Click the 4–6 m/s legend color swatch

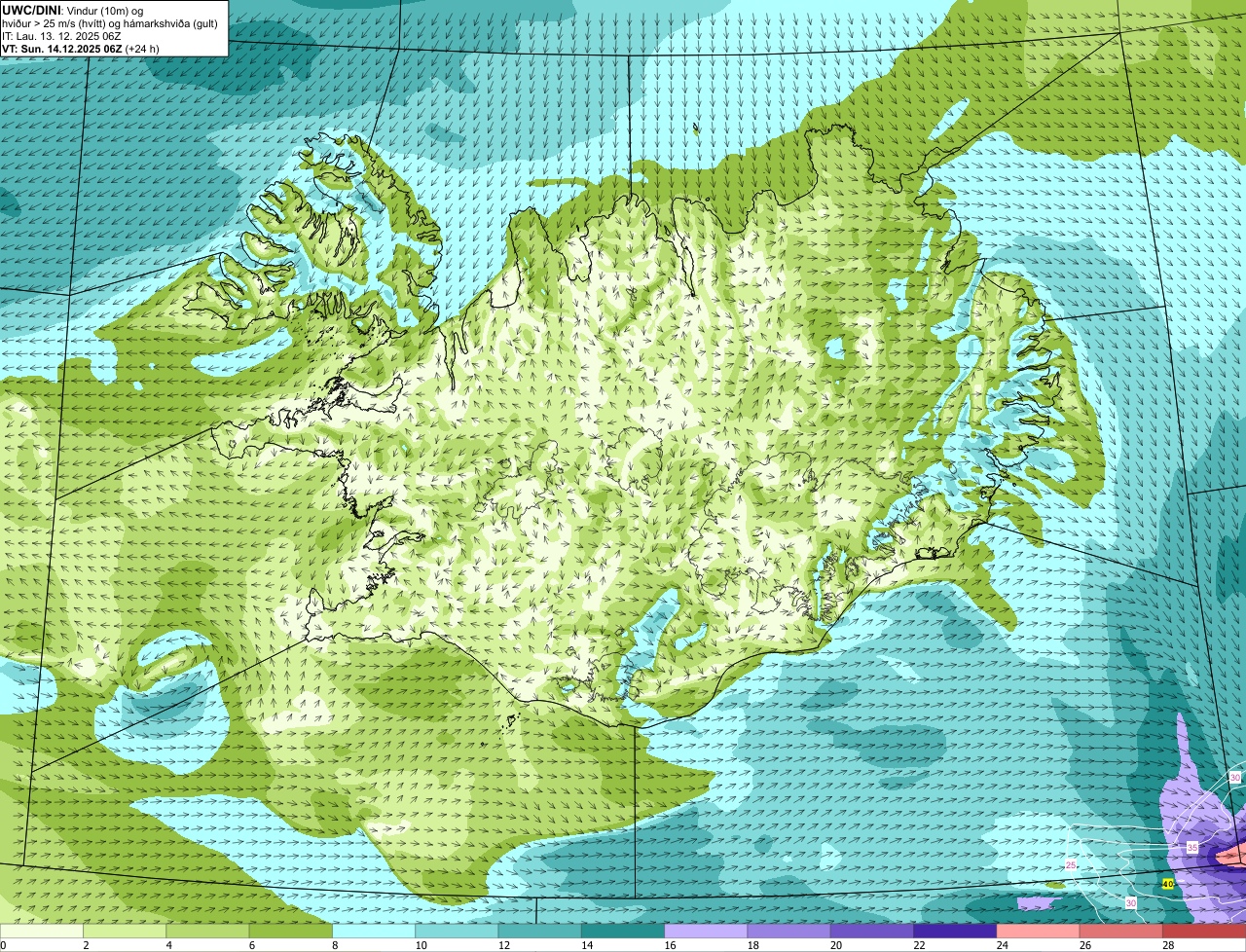pos(208,932)
